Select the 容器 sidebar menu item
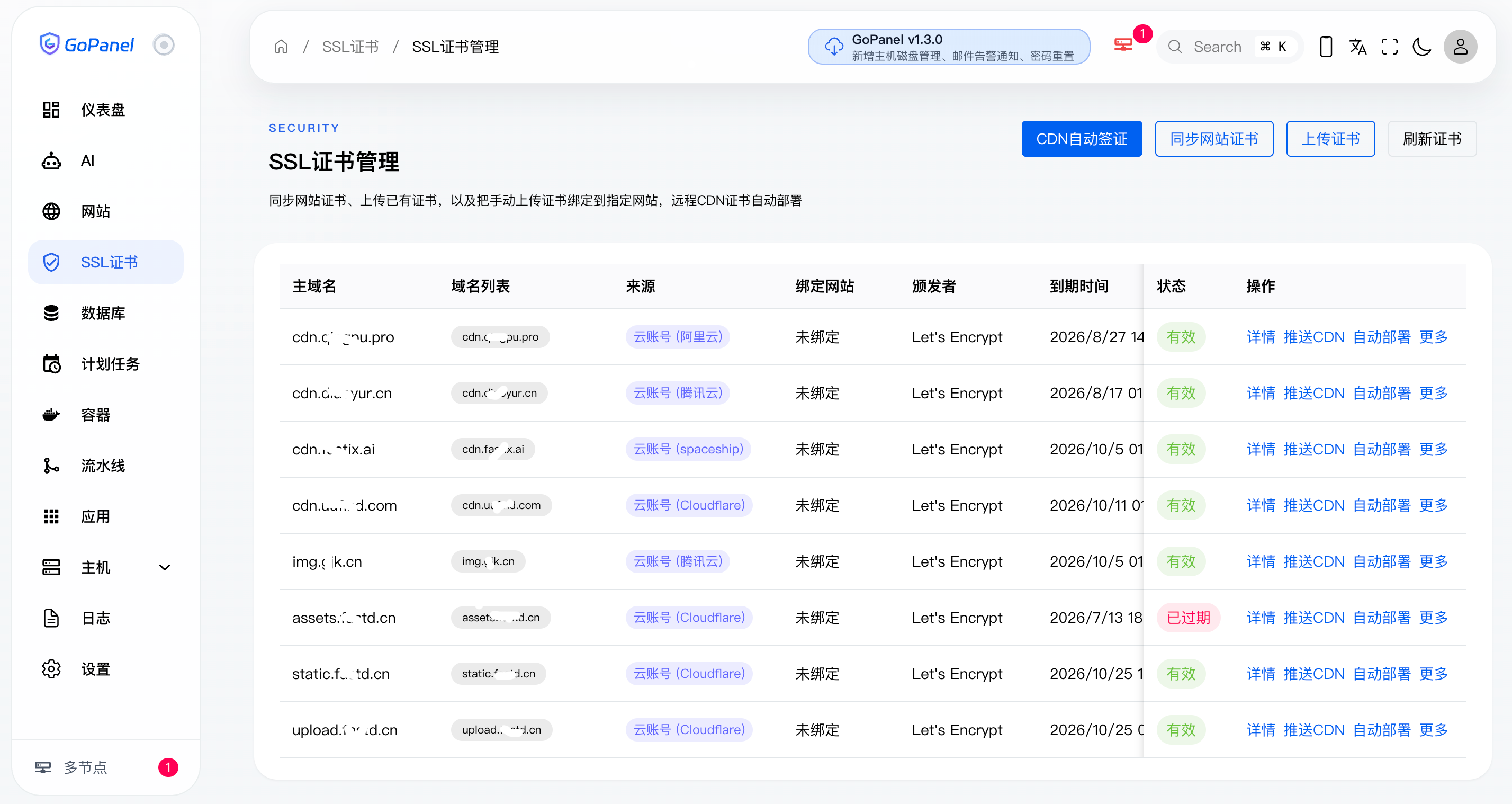This screenshot has width=1512, height=804. [106, 415]
